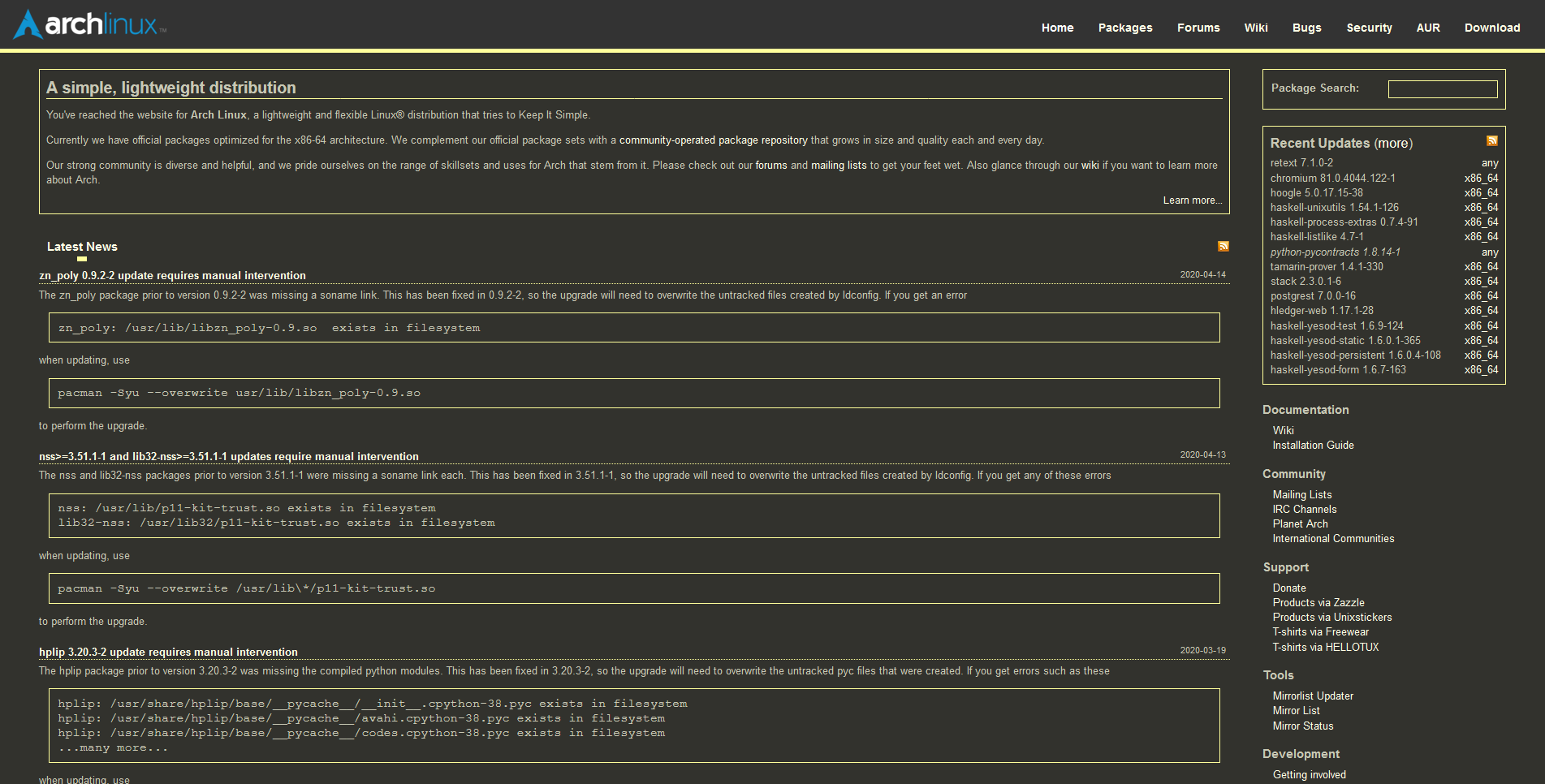Image resolution: width=1545 pixels, height=784 pixels.
Task: Go to the Home nav item
Action: (x=1057, y=28)
